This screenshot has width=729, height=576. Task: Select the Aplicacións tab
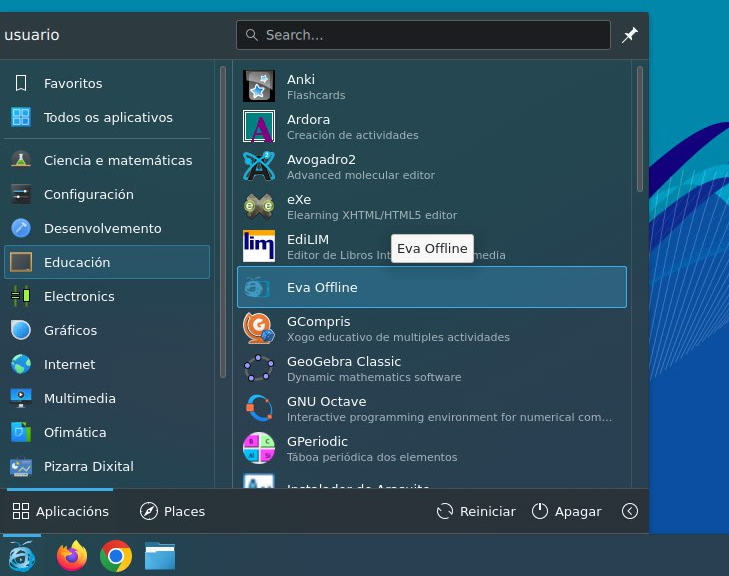pos(60,511)
